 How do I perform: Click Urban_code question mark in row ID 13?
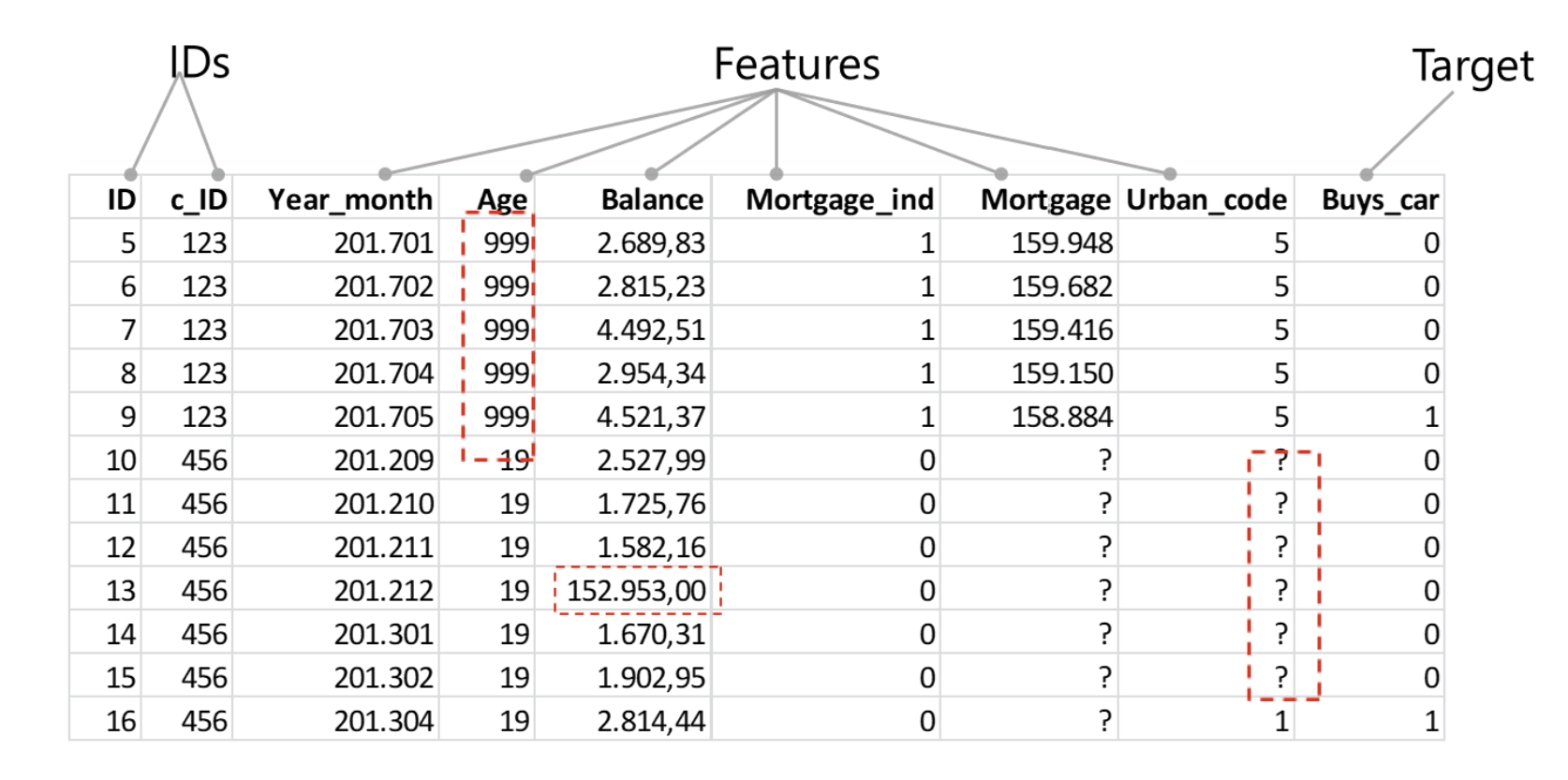coord(1280,591)
